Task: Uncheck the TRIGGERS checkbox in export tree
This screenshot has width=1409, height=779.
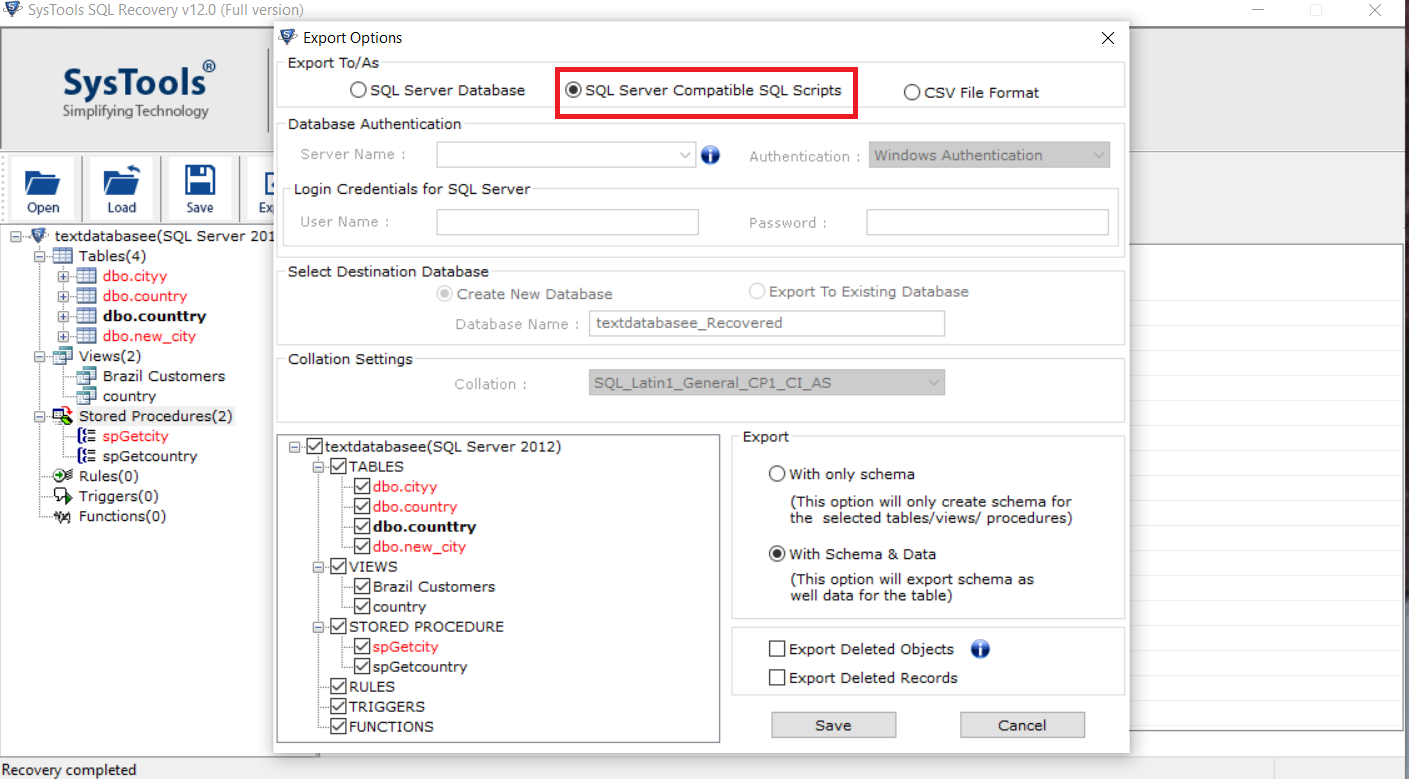Action: [x=338, y=707]
